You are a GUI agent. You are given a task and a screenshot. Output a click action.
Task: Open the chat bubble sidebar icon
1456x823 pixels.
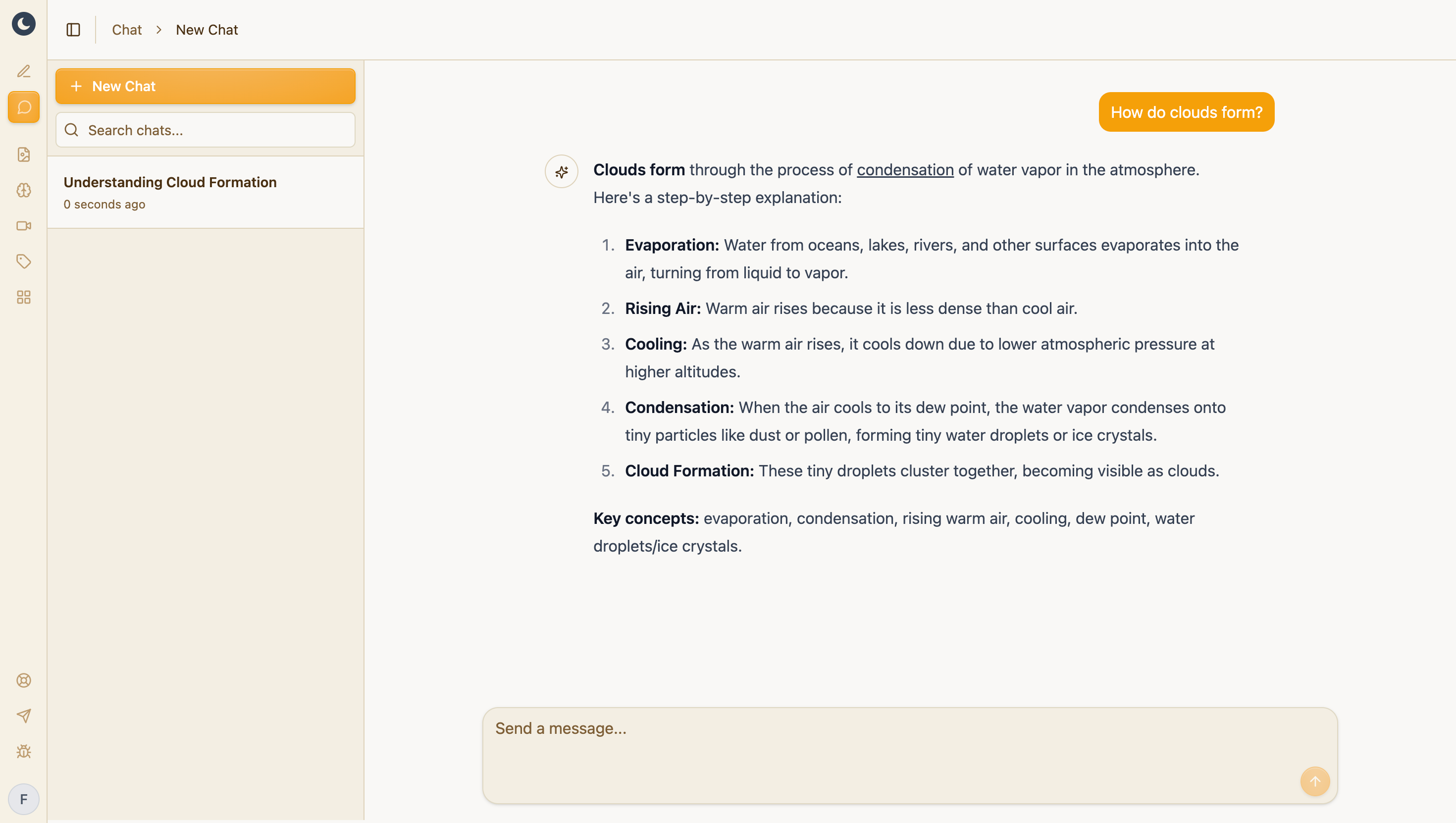(x=23, y=107)
